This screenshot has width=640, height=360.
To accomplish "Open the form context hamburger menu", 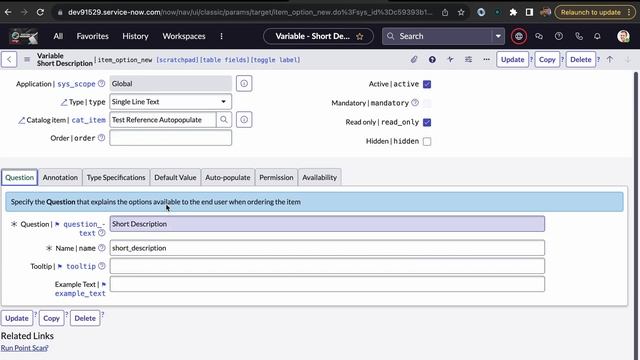I will 27,60.
